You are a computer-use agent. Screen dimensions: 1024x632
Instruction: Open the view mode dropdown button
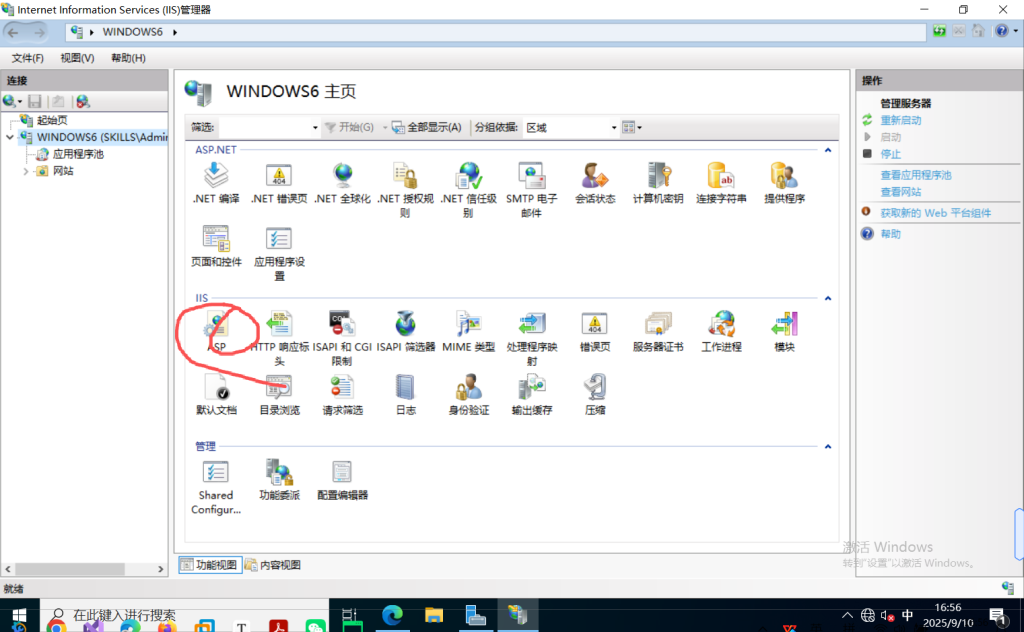pyautogui.click(x=632, y=128)
